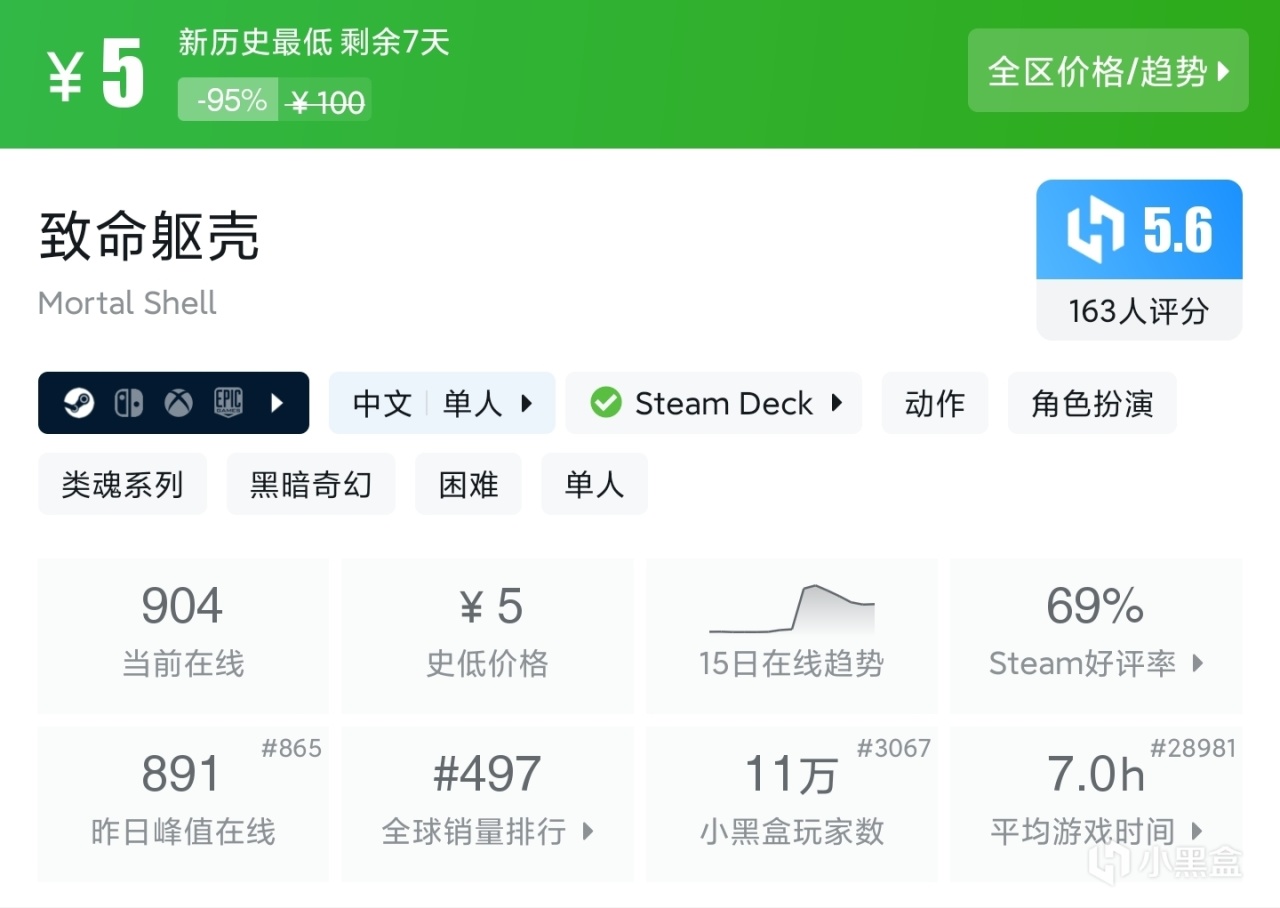Click the Xbox platform icon
This screenshot has height=908, width=1280.
click(179, 403)
